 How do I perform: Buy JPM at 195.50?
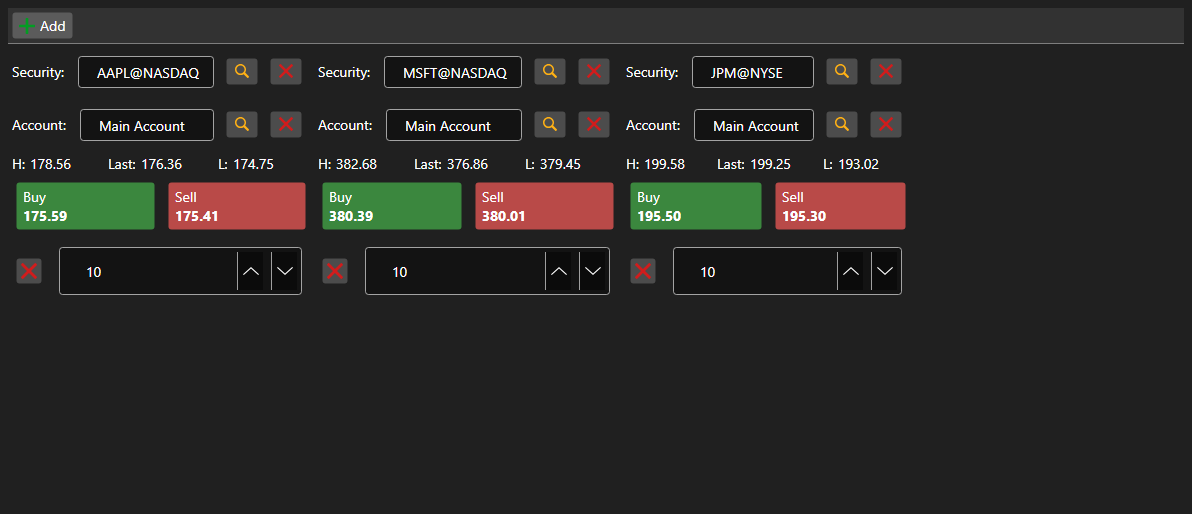(696, 206)
